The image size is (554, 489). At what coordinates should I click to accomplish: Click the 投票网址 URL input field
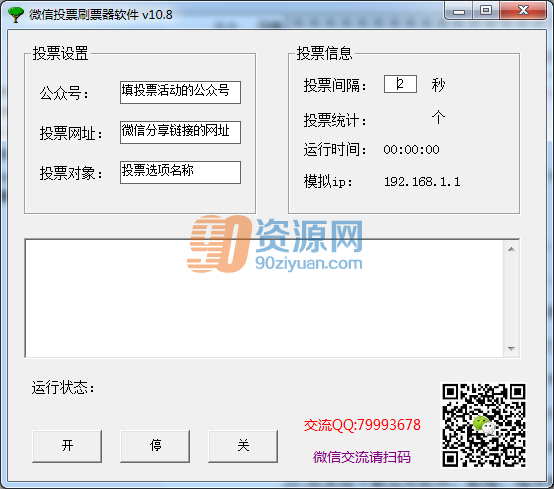pyautogui.click(x=180, y=132)
